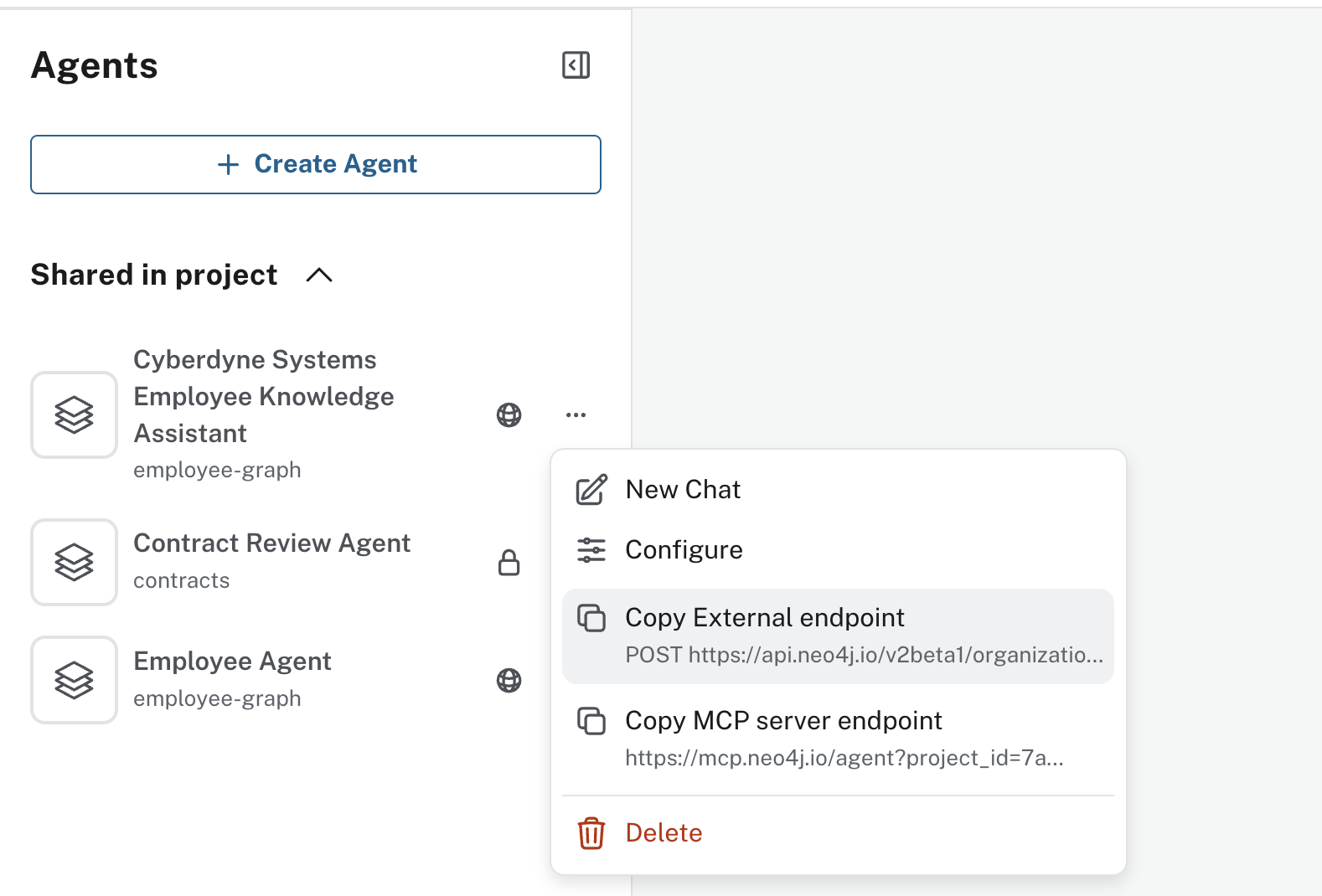This screenshot has width=1322, height=896.
Task: Click the Configure sliders icon
Action: click(x=591, y=550)
